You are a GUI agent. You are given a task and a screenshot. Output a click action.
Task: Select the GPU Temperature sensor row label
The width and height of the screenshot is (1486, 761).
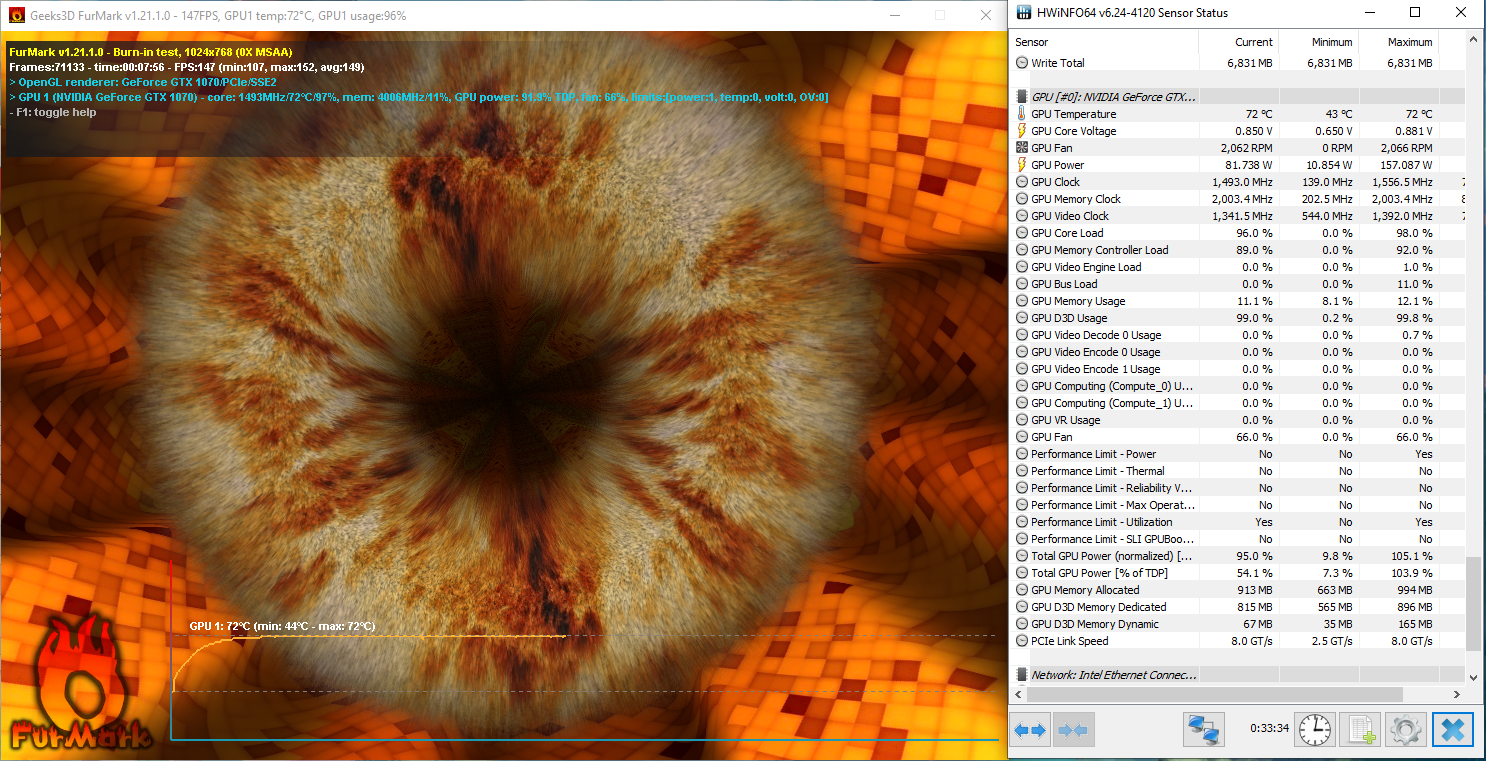pos(1073,114)
